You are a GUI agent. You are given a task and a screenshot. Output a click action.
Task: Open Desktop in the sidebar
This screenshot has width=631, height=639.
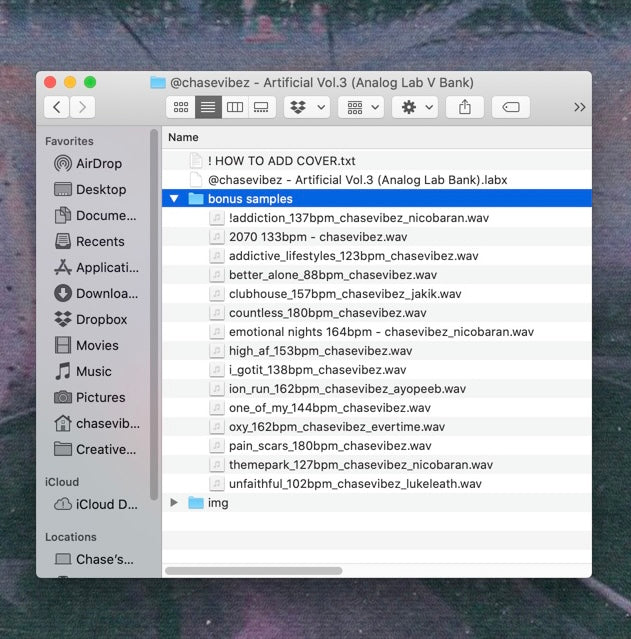click(x=90, y=189)
